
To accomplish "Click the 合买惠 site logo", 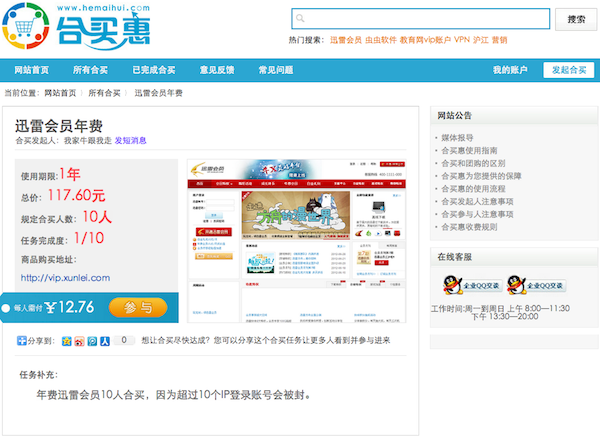I will pos(76,26).
